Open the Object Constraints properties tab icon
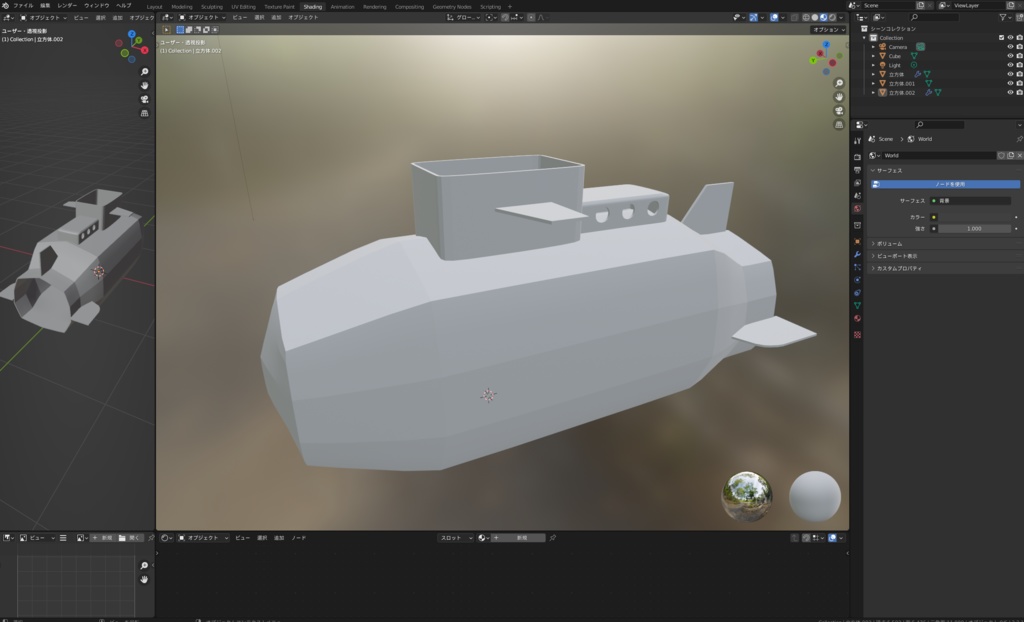 pyautogui.click(x=857, y=293)
